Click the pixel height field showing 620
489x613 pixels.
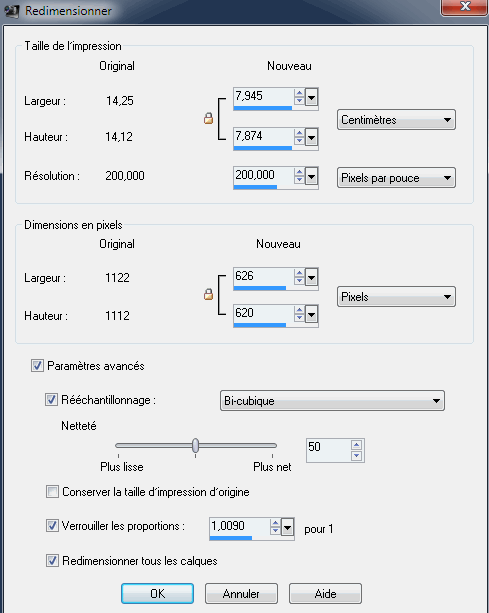(x=263, y=313)
